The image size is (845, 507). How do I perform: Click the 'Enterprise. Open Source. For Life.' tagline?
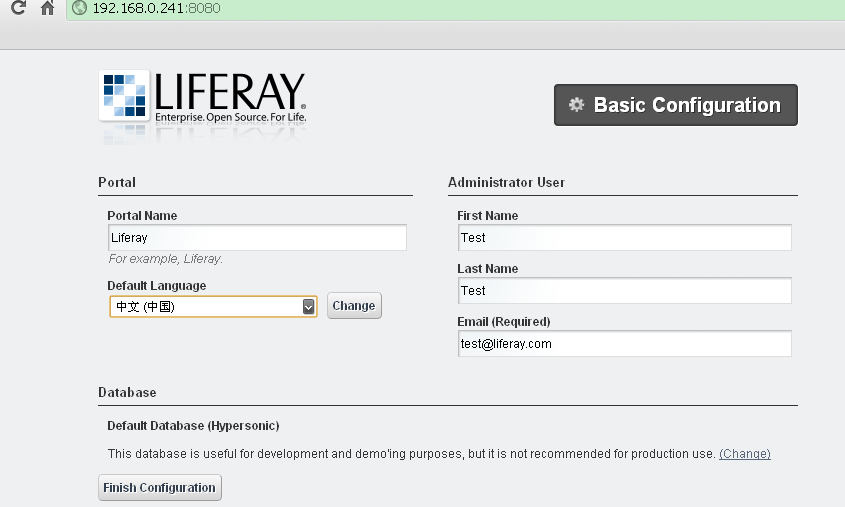tap(231, 117)
